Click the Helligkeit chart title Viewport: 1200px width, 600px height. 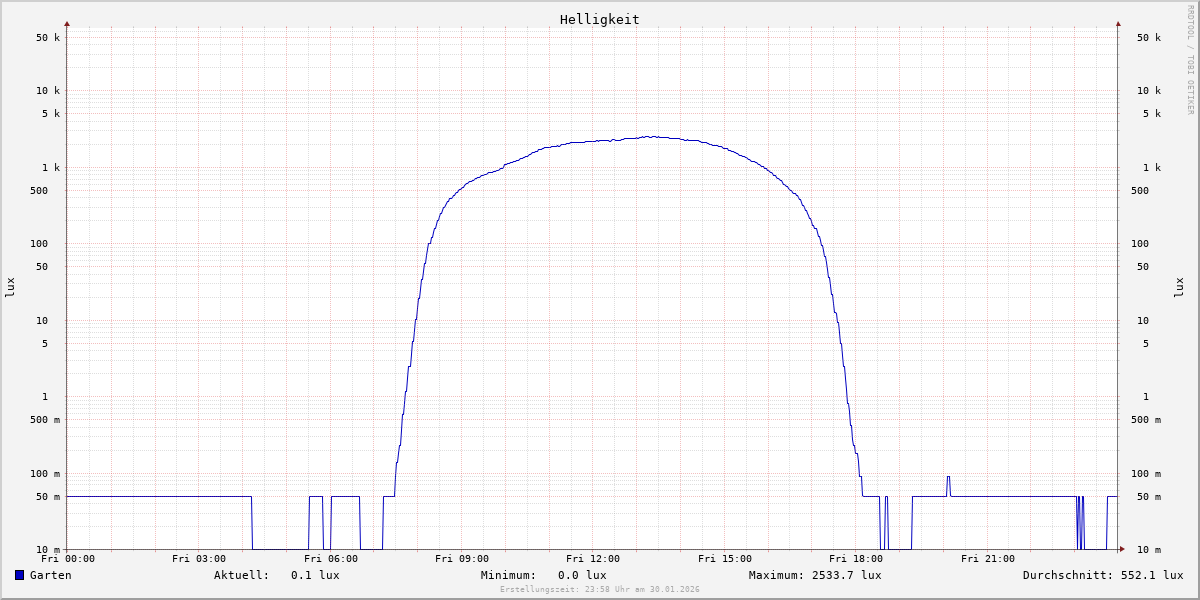tap(599, 19)
